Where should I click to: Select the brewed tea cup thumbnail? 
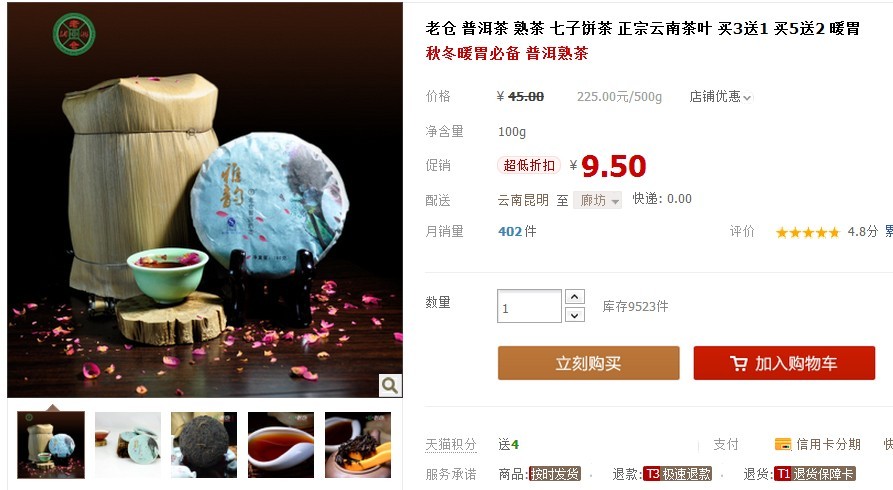[x=281, y=445]
